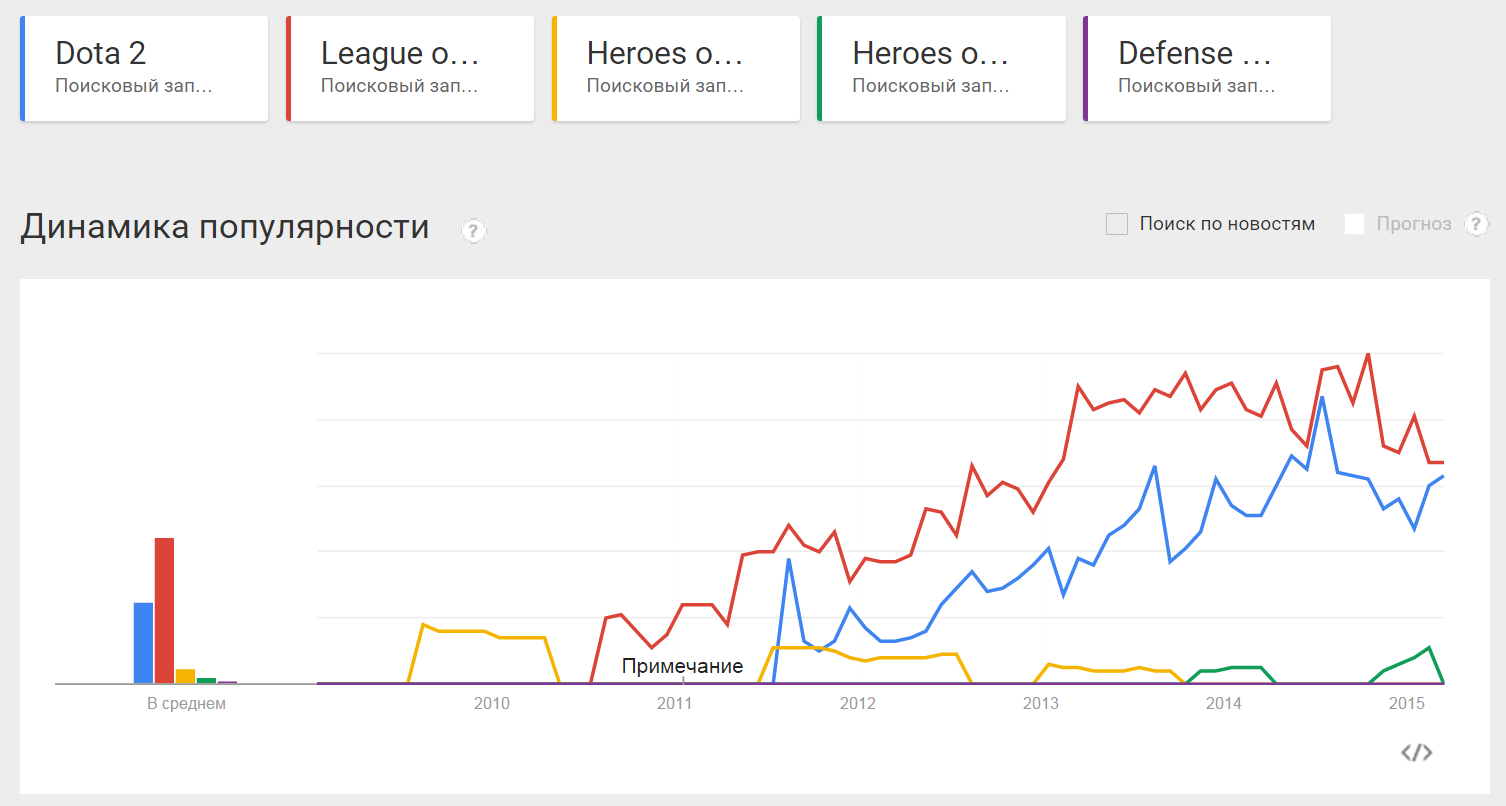Click the 2010 label on time axis

click(x=492, y=704)
